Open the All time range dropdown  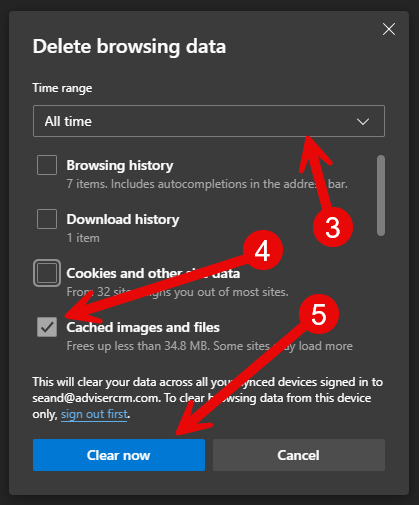coord(209,121)
